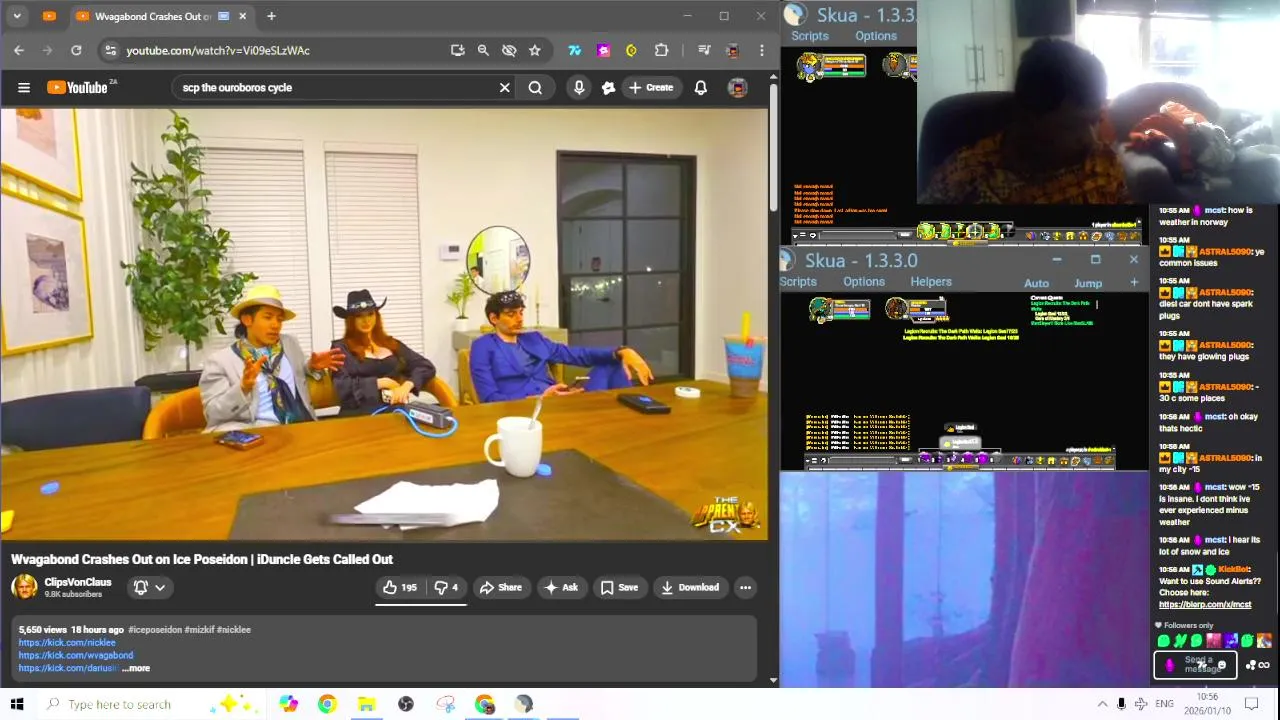Open Chrome media controls icon
Image resolution: width=1280 pixels, height=720 pixels.
tap(704, 50)
